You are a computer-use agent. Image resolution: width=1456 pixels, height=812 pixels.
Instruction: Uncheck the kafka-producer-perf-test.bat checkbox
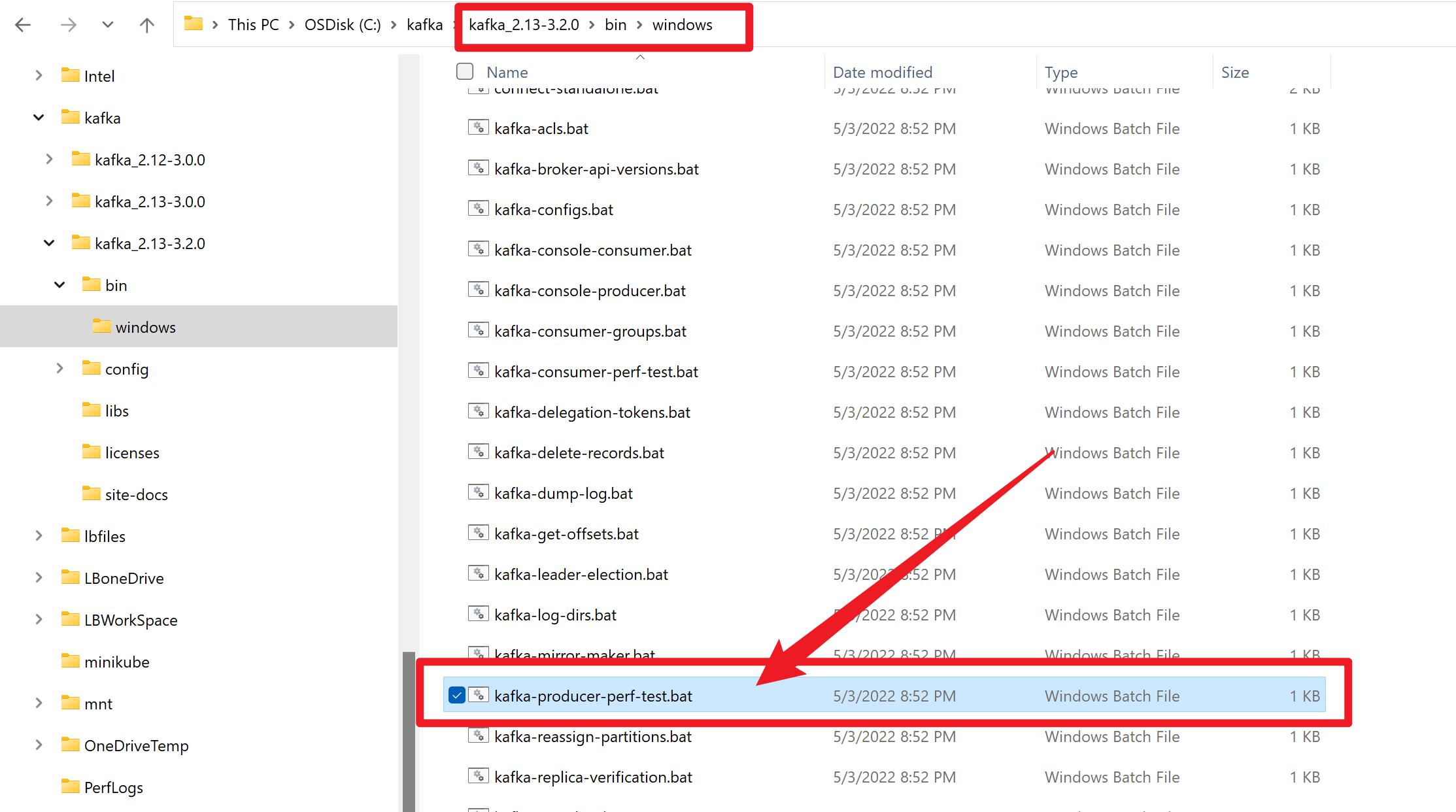[457, 696]
